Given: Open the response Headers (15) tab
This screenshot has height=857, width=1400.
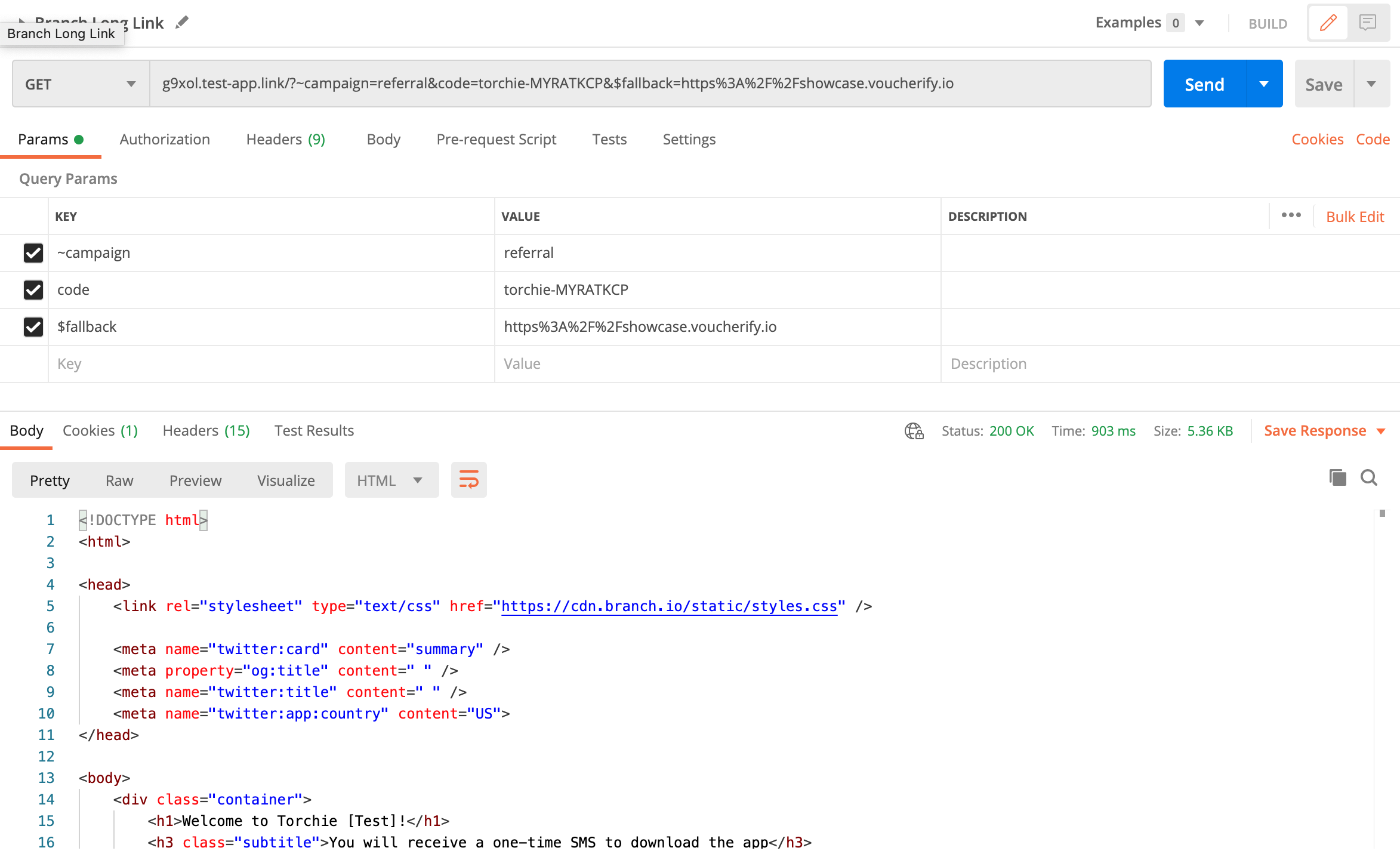Looking at the screenshot, I should pos(206,430).
